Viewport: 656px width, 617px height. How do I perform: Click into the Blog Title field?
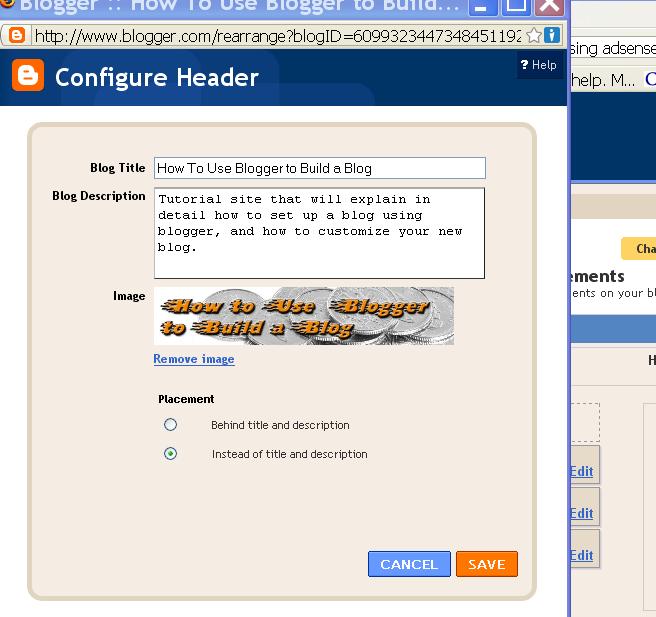point(320,168)
